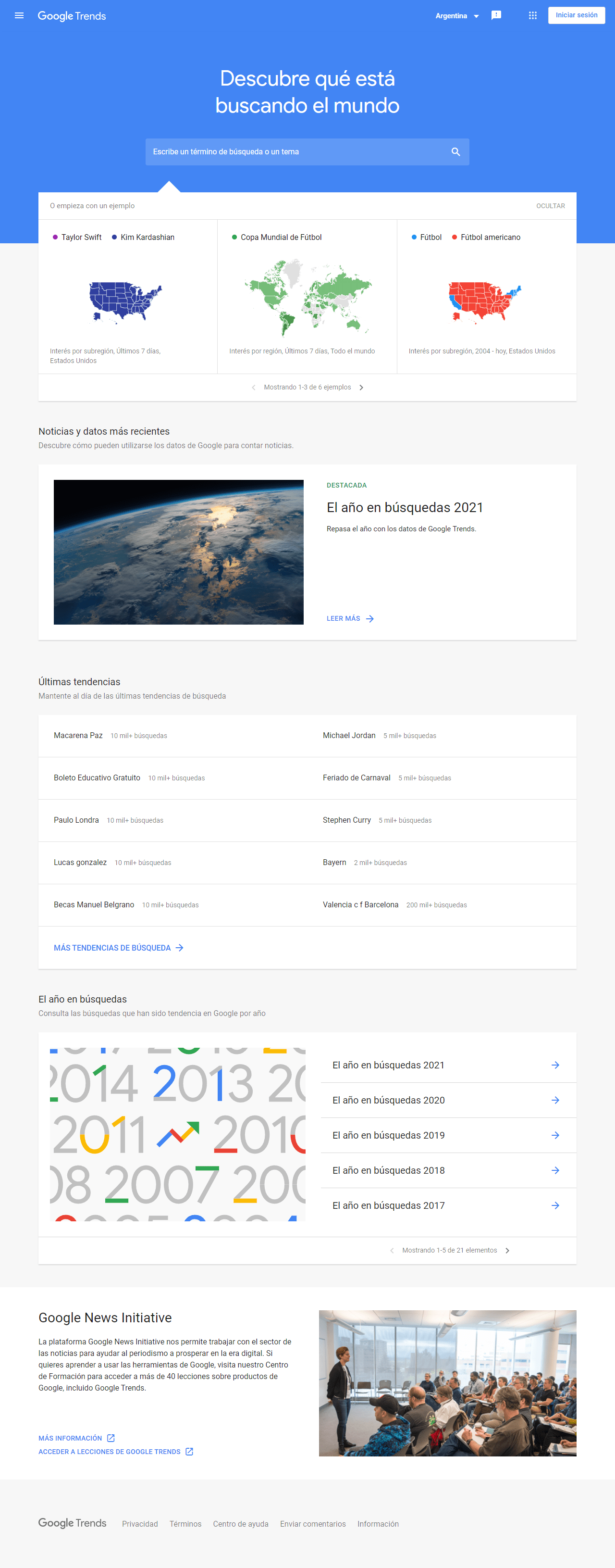This screenshot has width=615, height=1568.
Task: Open the Argentina country dropdown
Action: [x=457, y=16]
